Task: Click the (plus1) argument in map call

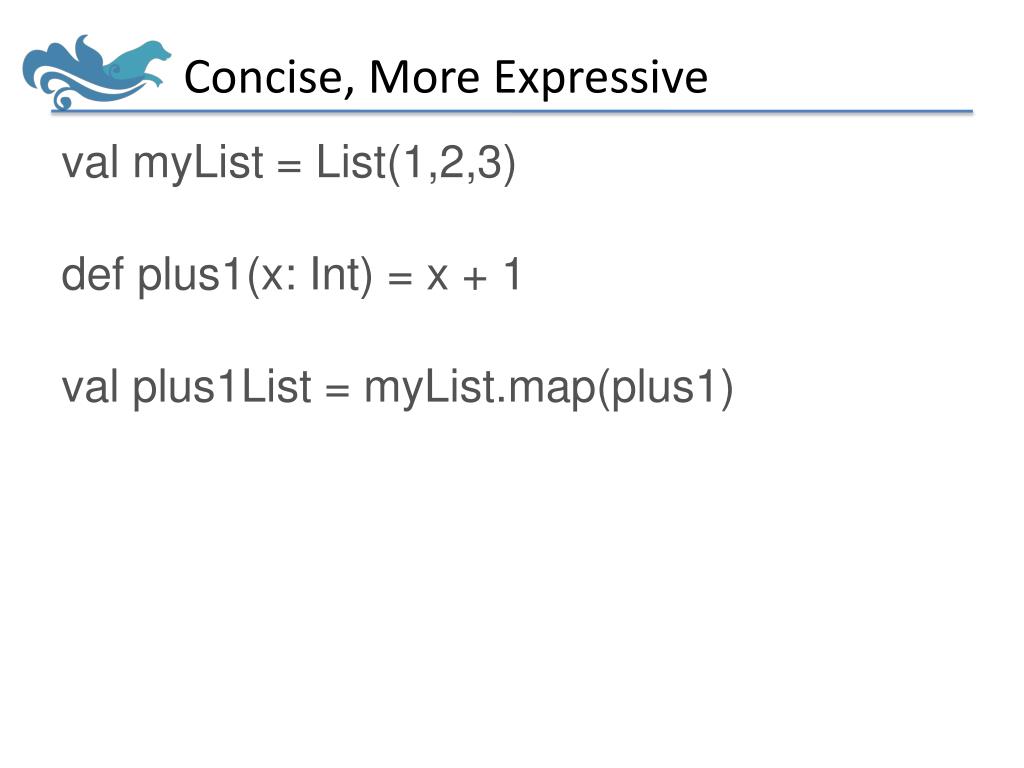Action: pos(665,389)
